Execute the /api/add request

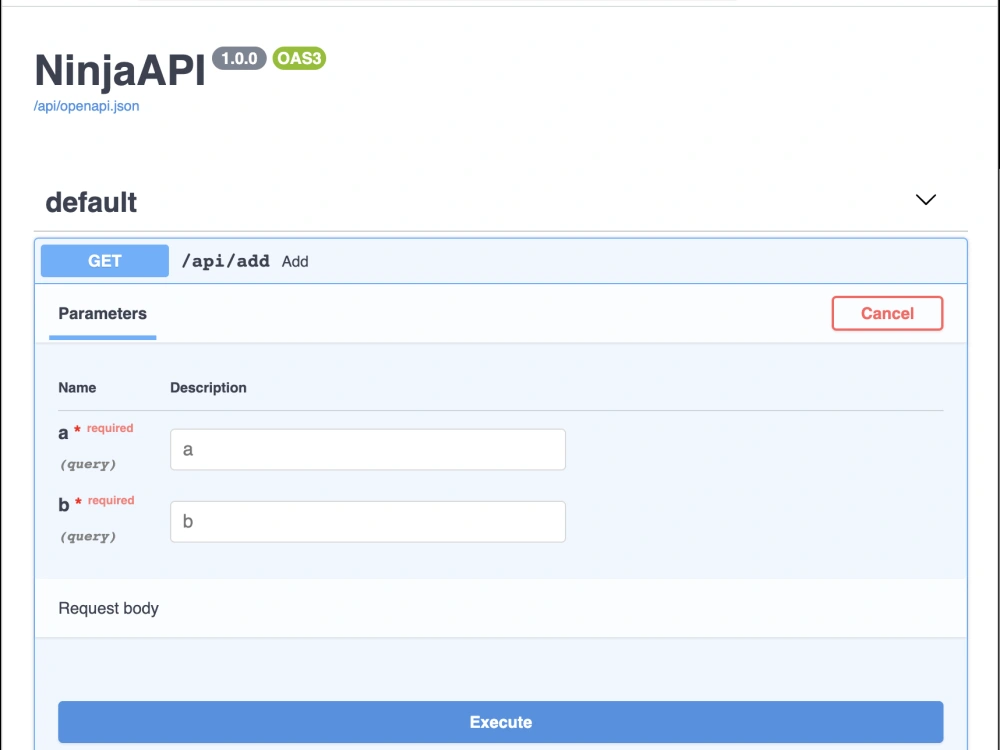coord(500,722)
